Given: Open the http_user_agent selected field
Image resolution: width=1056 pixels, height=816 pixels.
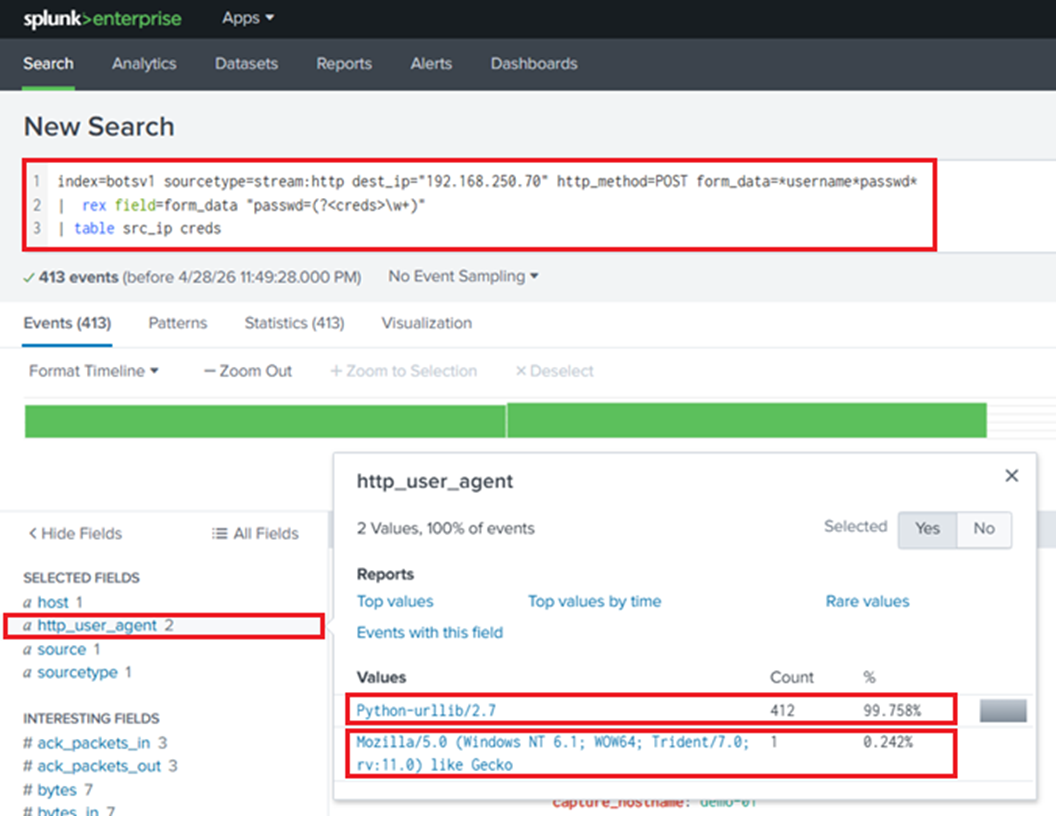Looking at the screenshot, I should click(98, 625).
